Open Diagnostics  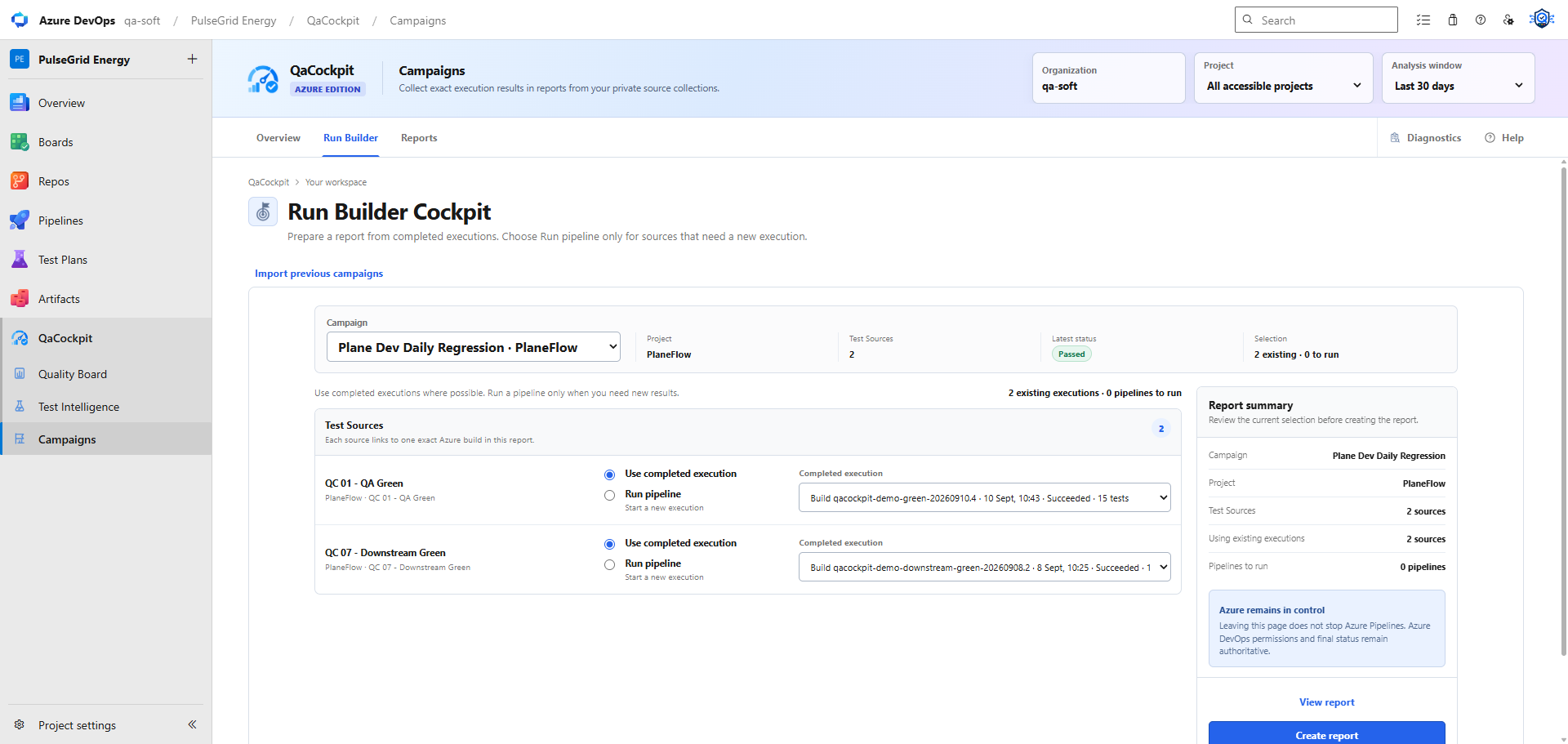coord(1426,138)
